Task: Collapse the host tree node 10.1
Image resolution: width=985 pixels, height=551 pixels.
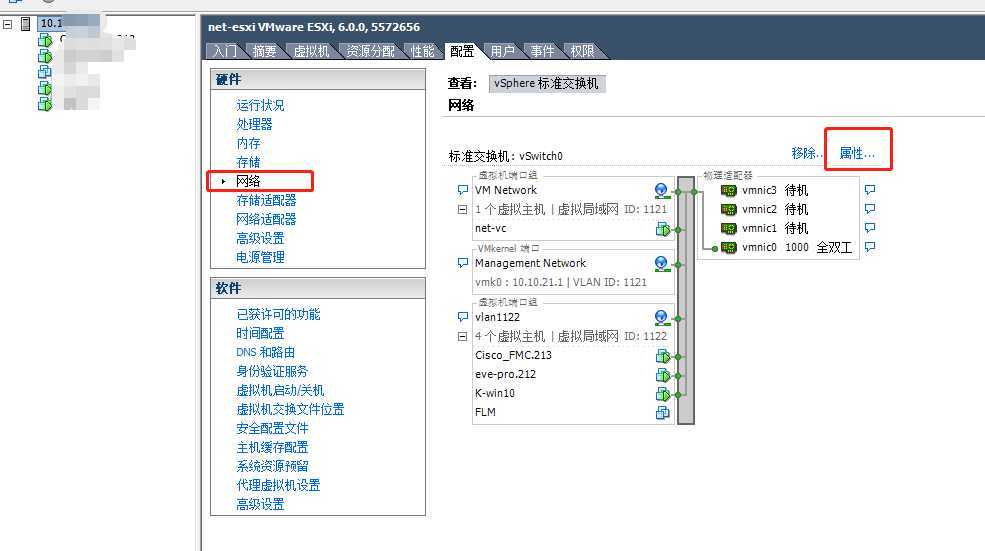Action: click(x=8, y=25)
